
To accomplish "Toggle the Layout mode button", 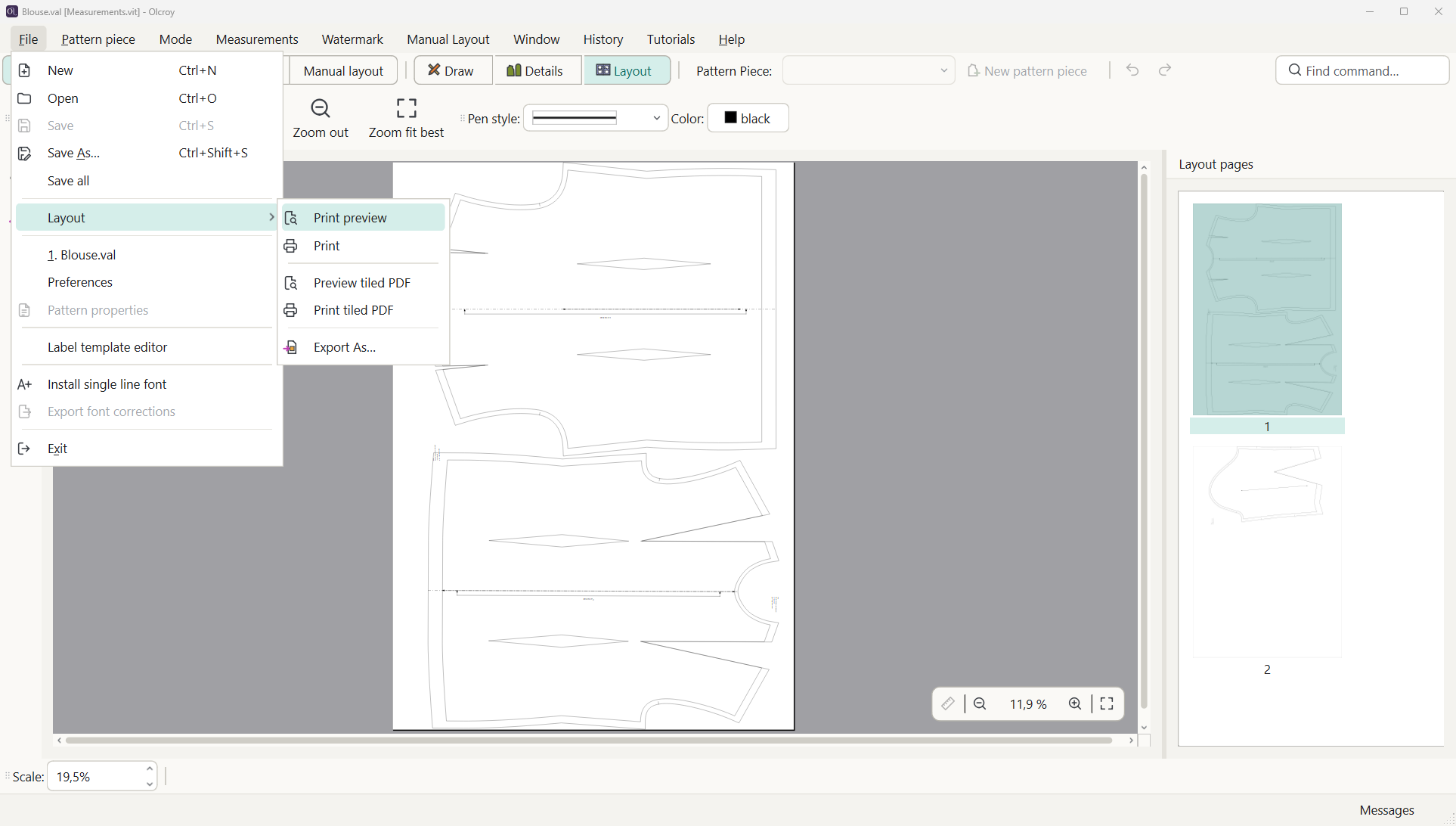I will (x=626, y=70).
